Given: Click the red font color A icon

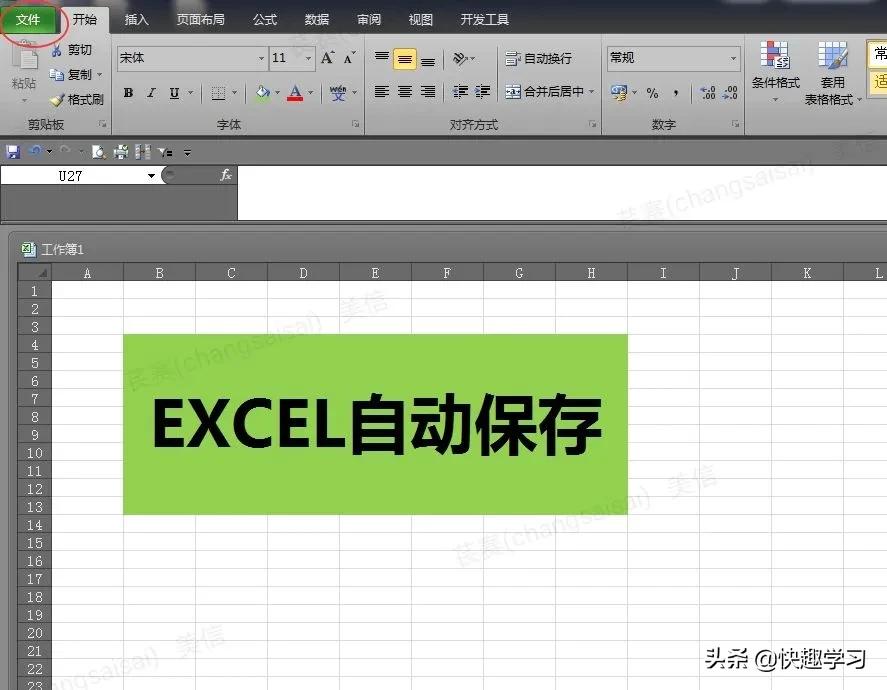Looking at the screenshot, I should coord(295,93).
